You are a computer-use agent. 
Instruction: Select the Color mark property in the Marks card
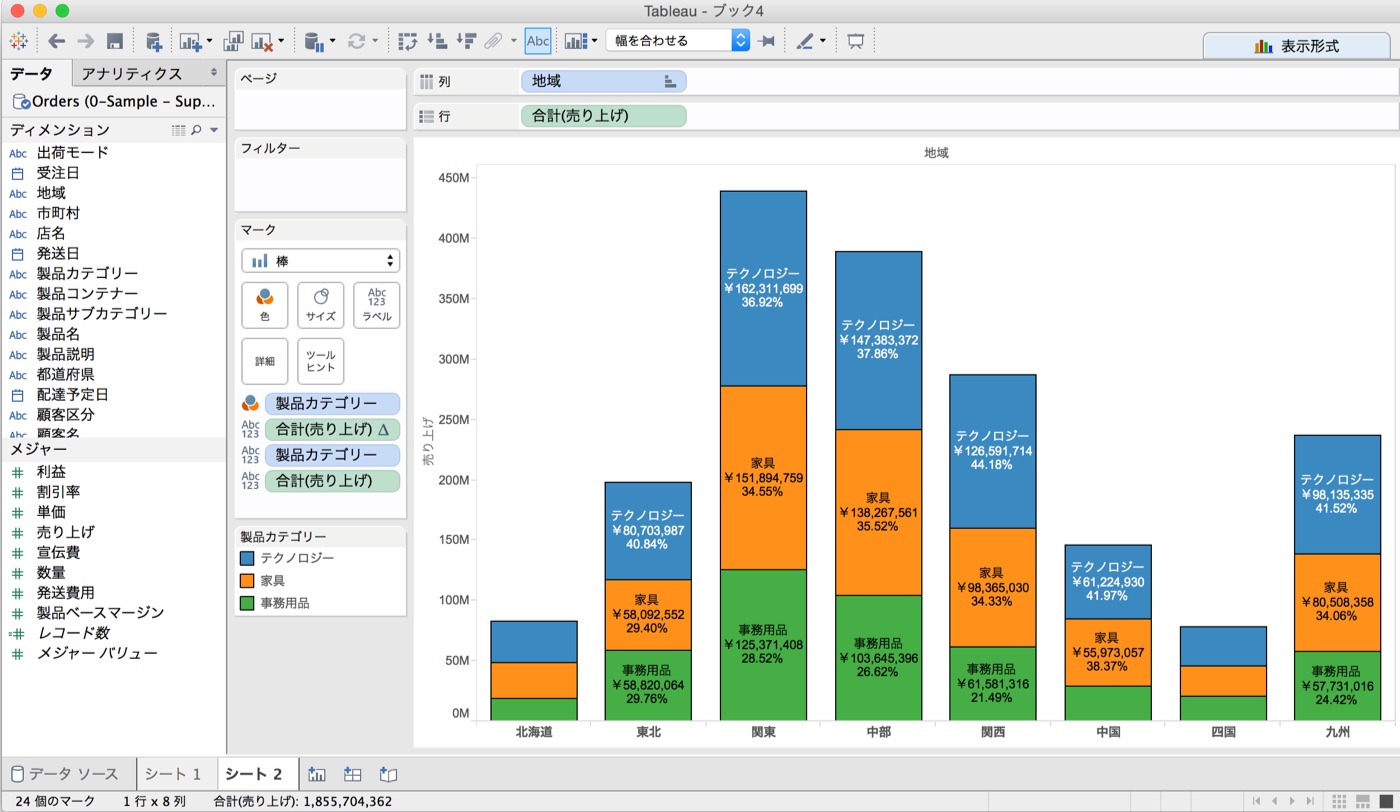point(264,305)
